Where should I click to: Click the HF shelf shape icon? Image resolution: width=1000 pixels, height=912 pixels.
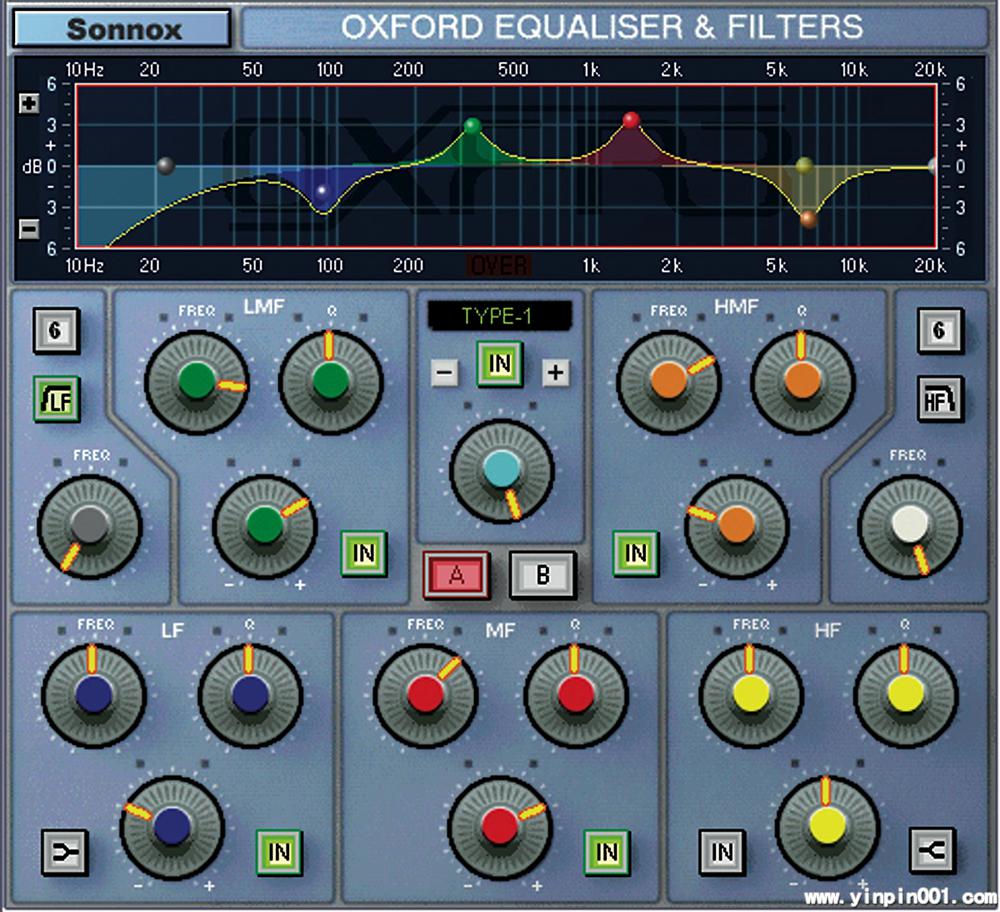tap(933, 851)
